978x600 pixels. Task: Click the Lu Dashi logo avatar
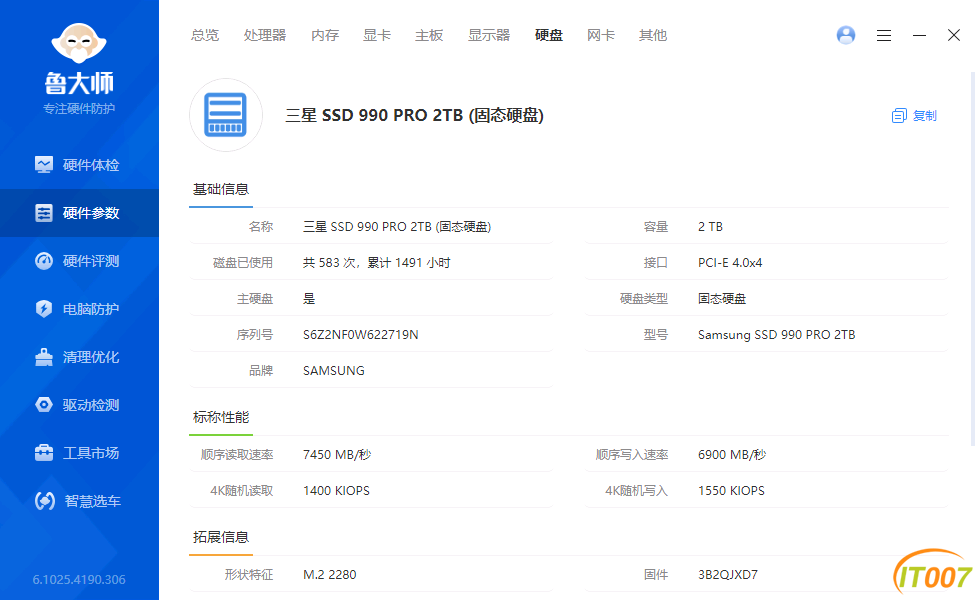tap(79, 43)
